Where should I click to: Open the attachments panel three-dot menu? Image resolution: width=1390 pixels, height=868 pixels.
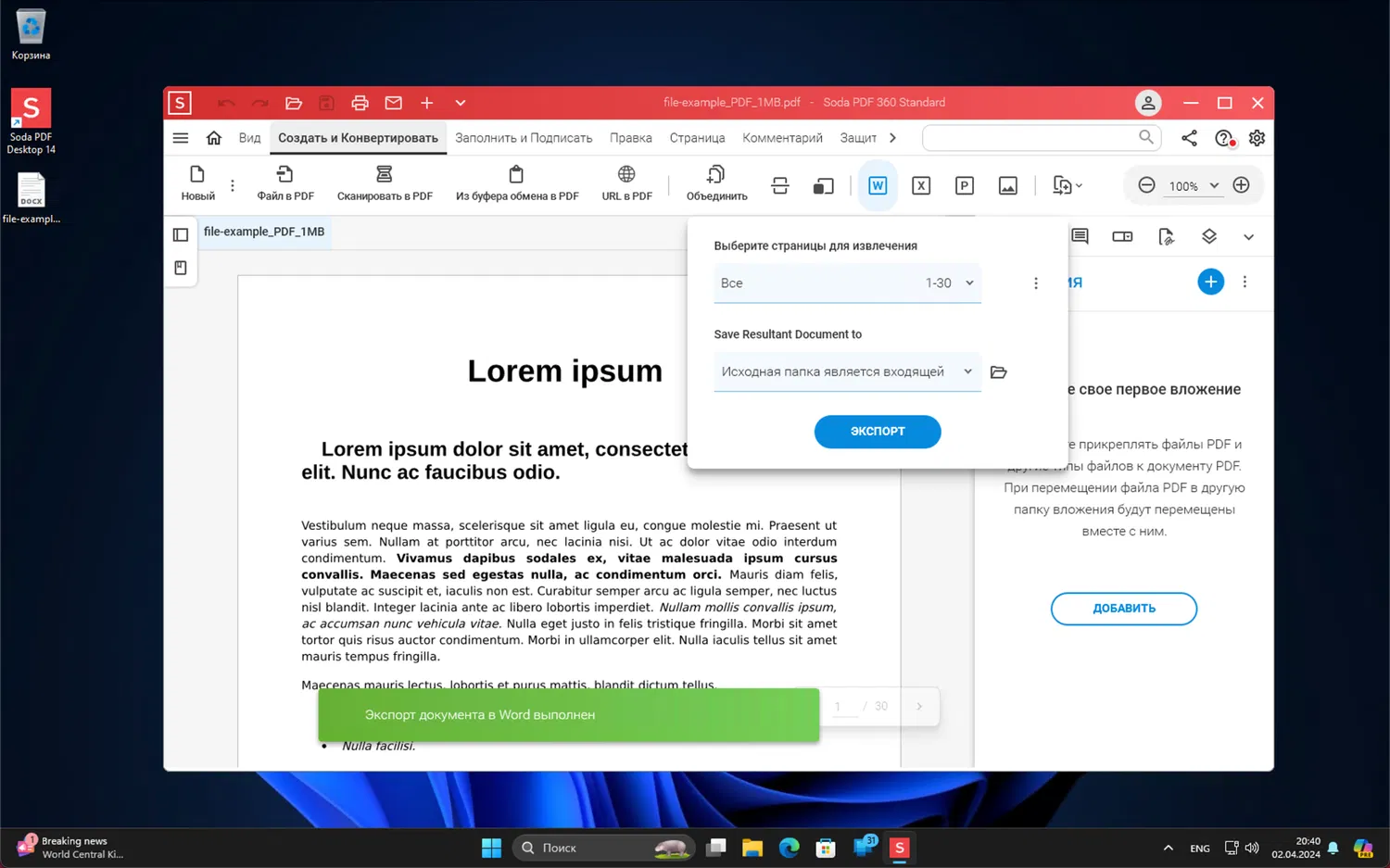click(x=1245, y=282)
